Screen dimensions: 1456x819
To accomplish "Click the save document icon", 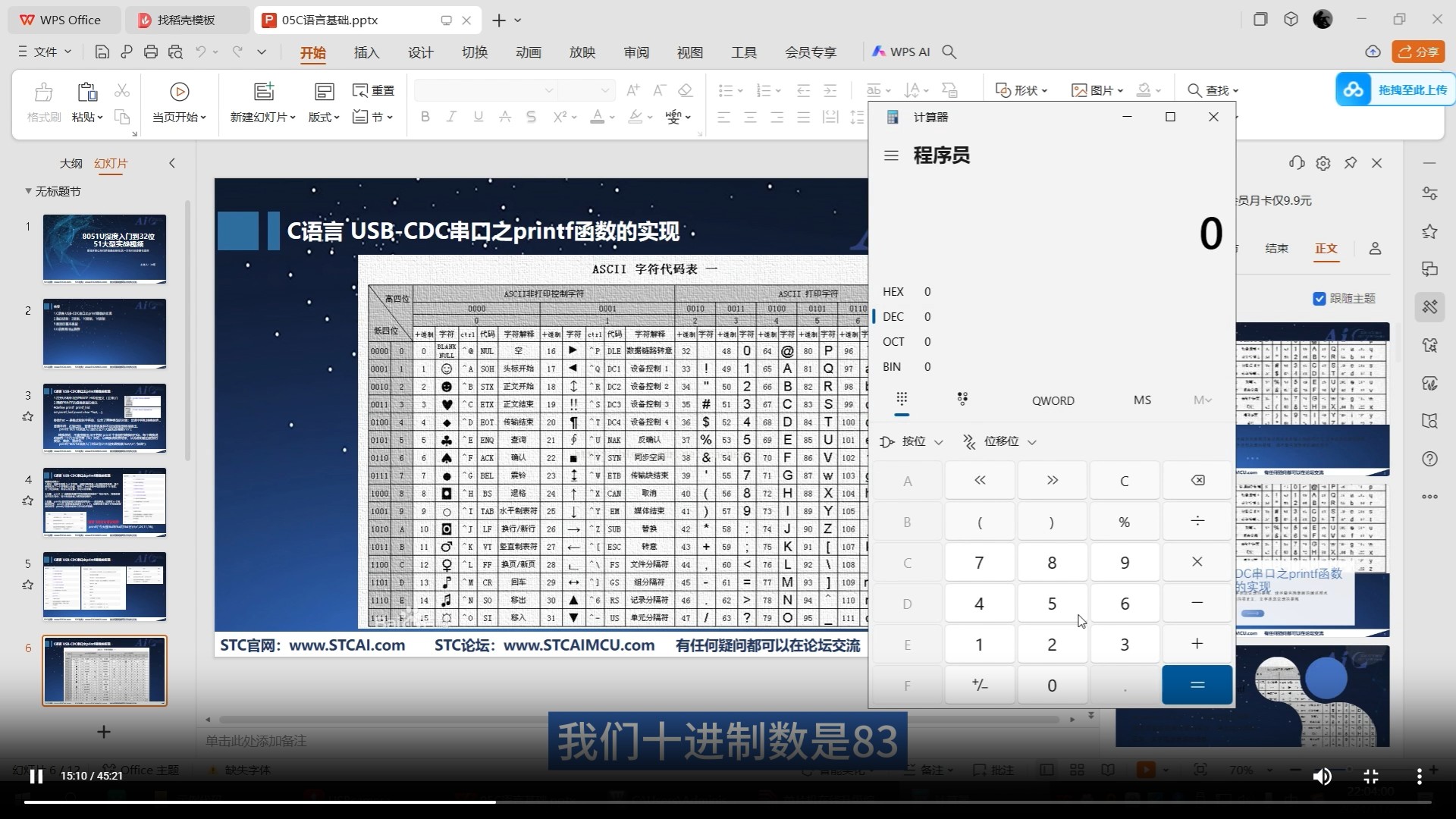I will [102, 52].
